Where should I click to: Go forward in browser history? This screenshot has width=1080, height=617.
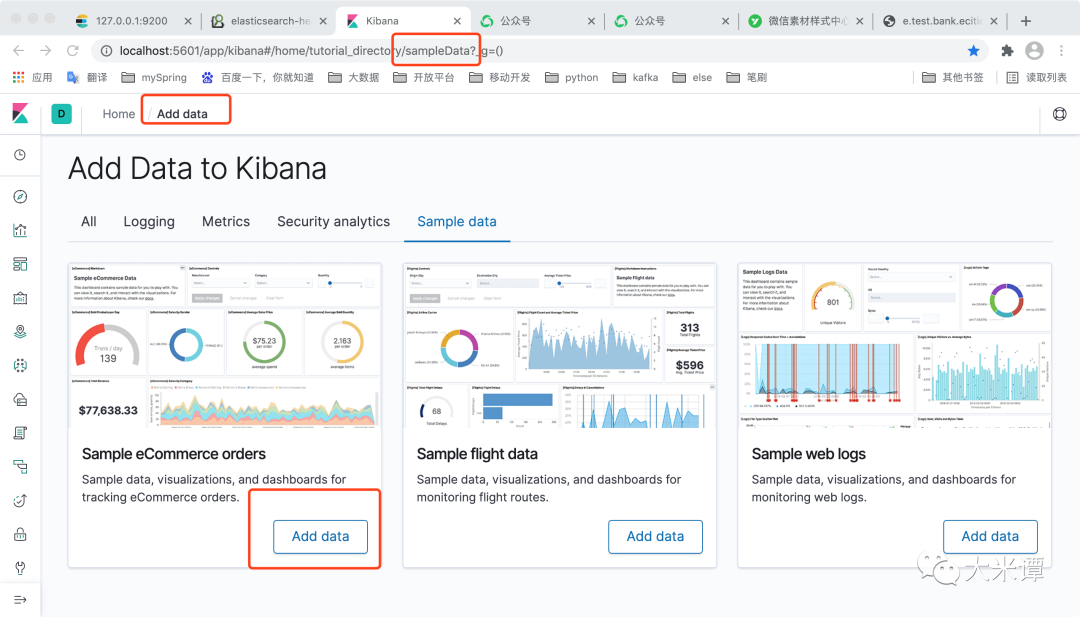(45, 50)
